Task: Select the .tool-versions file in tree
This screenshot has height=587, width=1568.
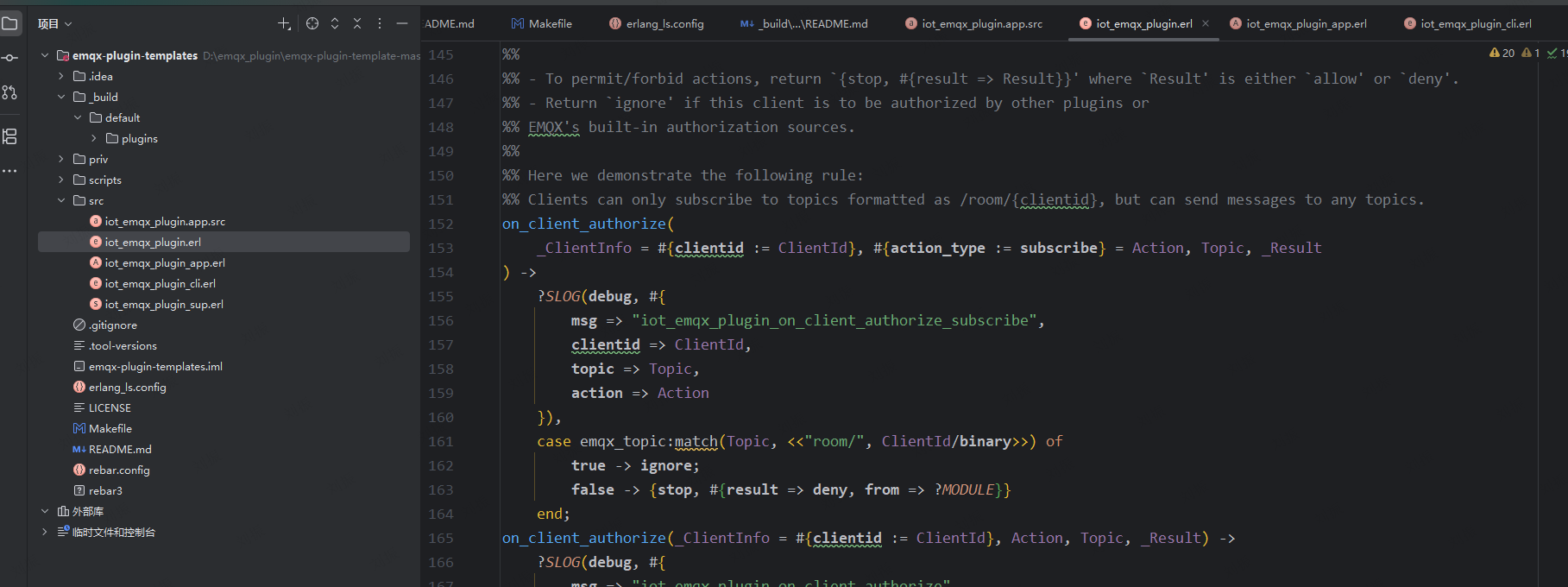Action: point(123,345)
